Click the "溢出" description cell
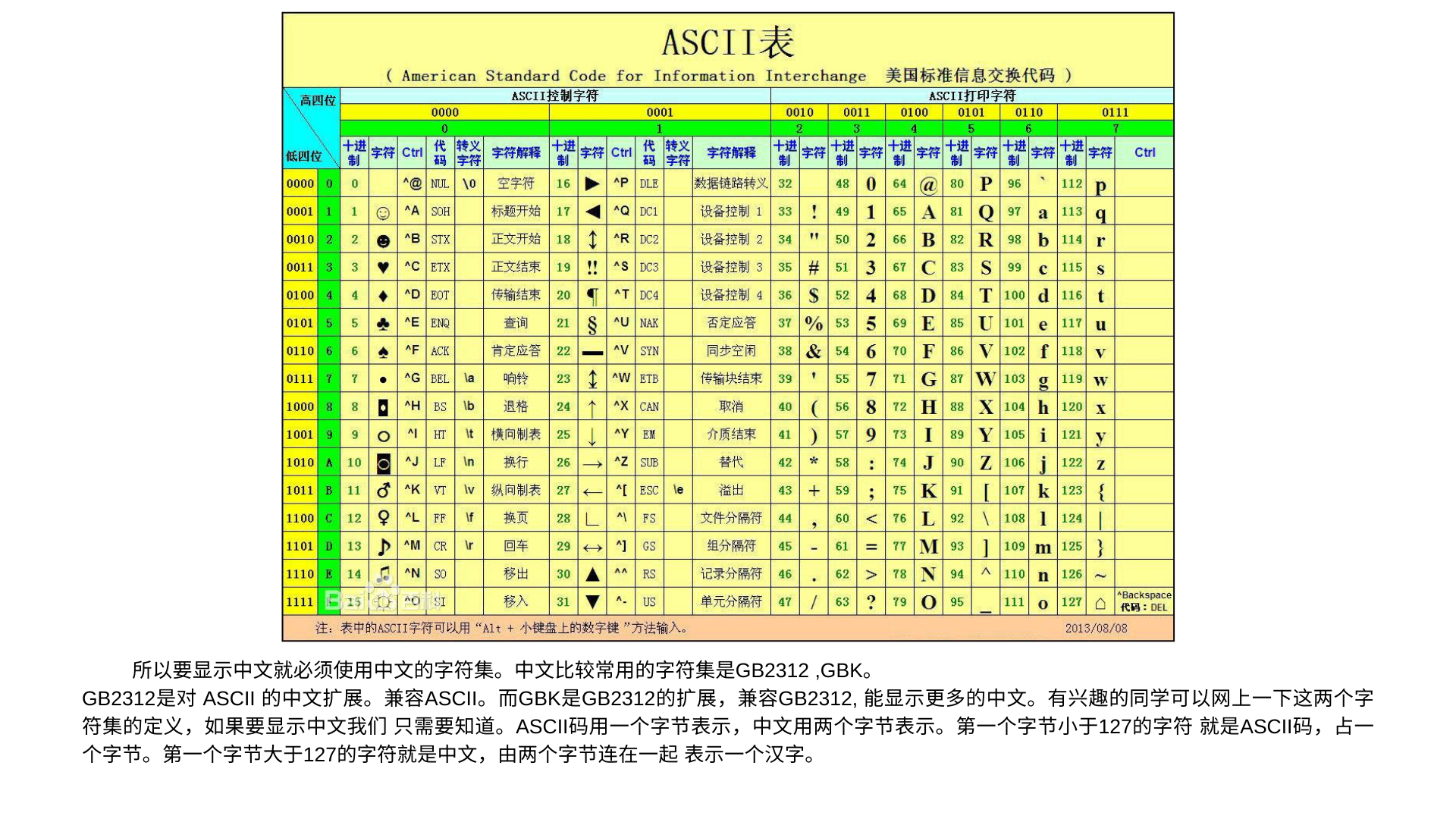The height and width of the screenshot is (819, 1456). 731,491
